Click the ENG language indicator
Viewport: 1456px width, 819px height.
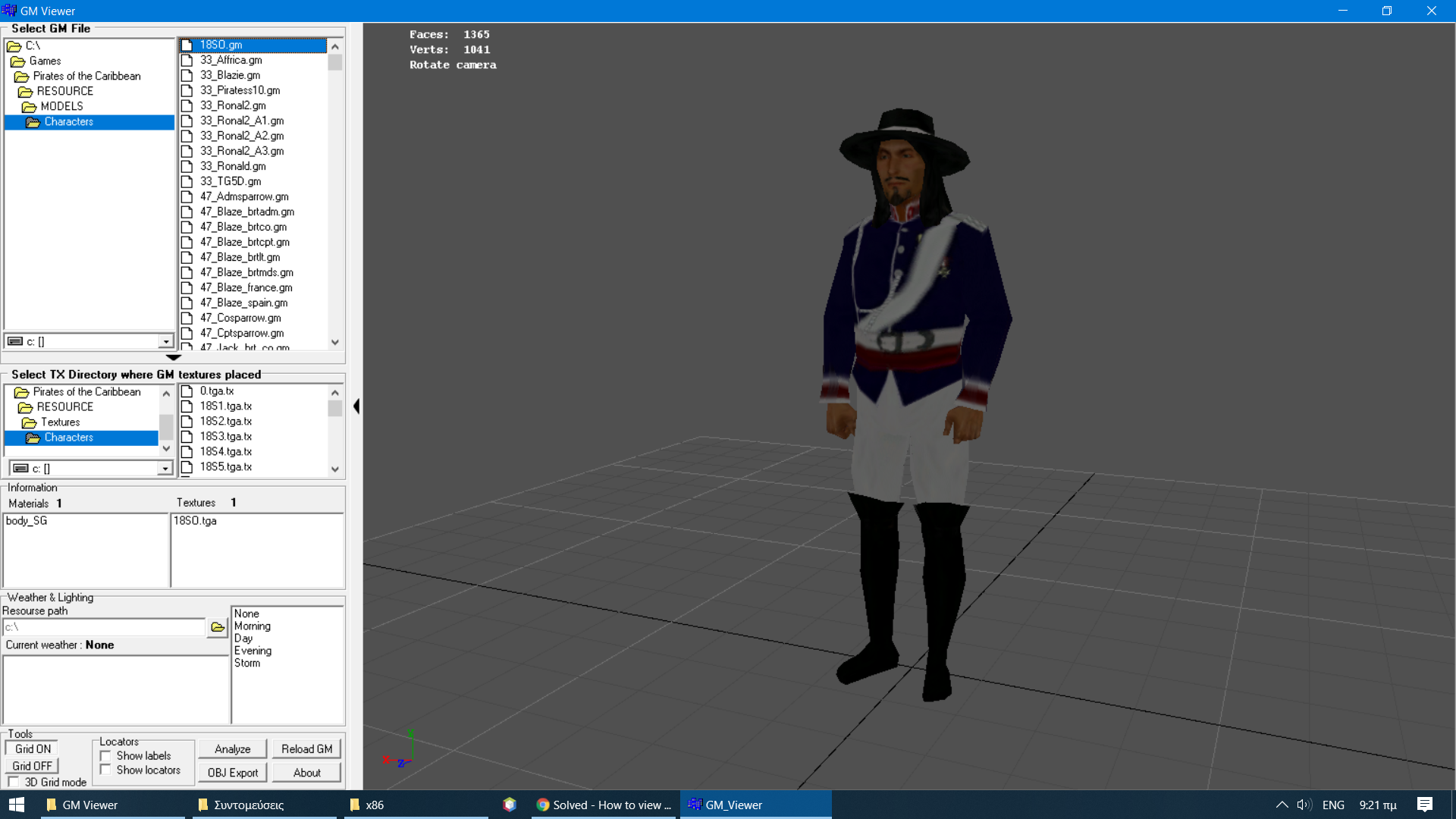click(x=1333, y=805)
